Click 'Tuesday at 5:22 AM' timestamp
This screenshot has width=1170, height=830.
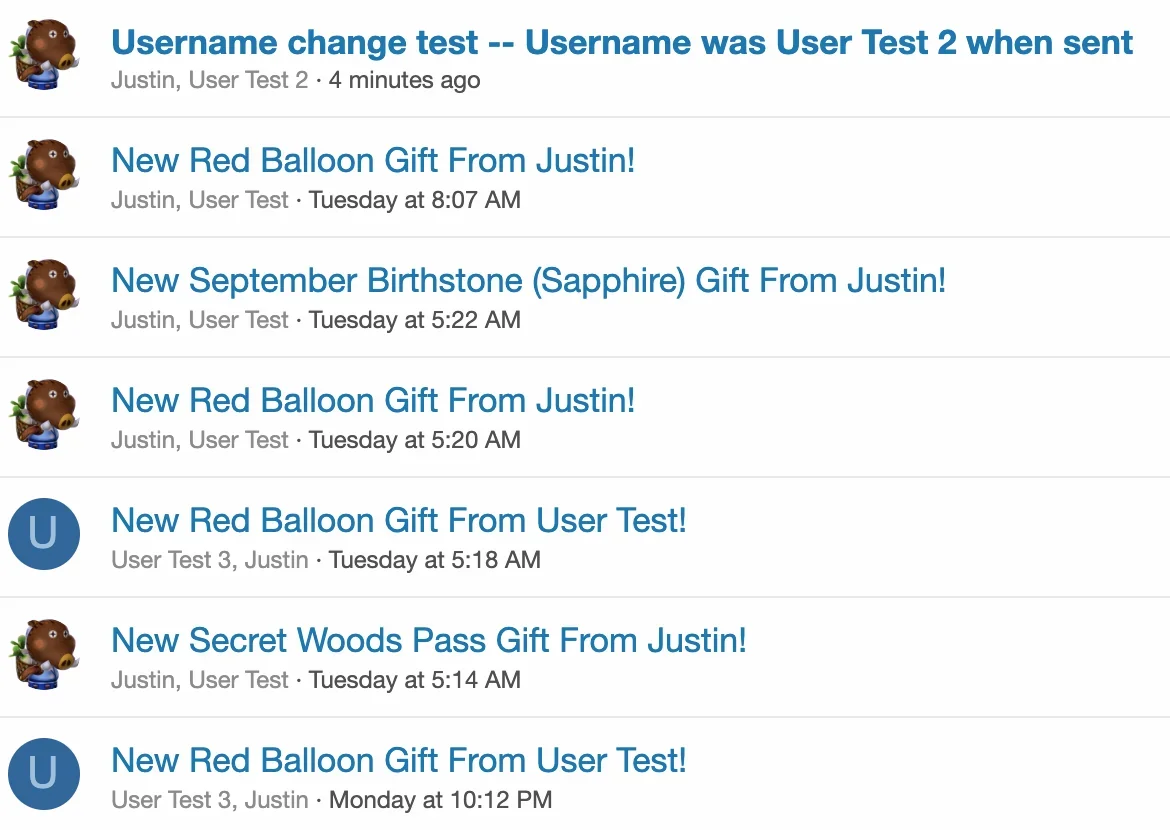[415, 320]
